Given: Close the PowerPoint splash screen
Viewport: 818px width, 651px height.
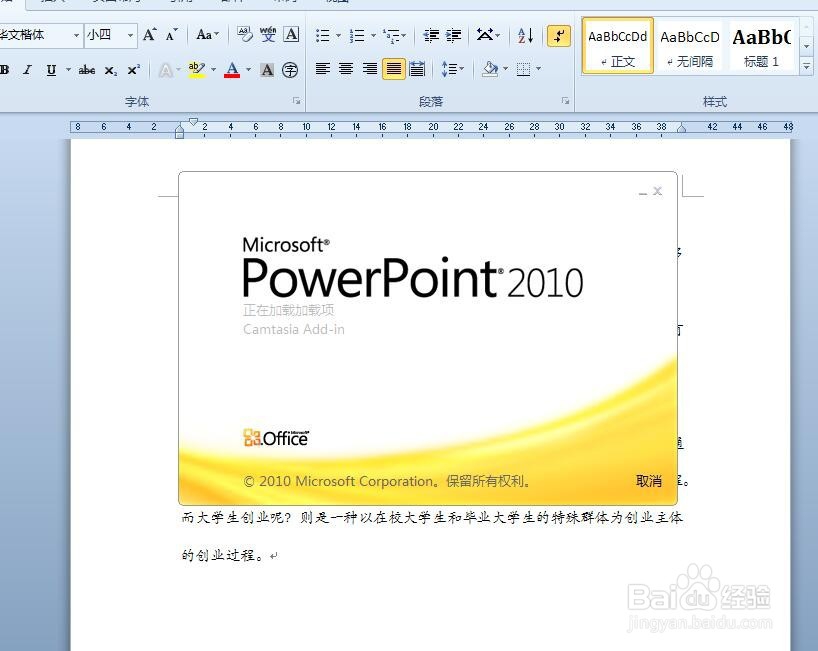Looking at the screenshot, I should pos(657,191).
